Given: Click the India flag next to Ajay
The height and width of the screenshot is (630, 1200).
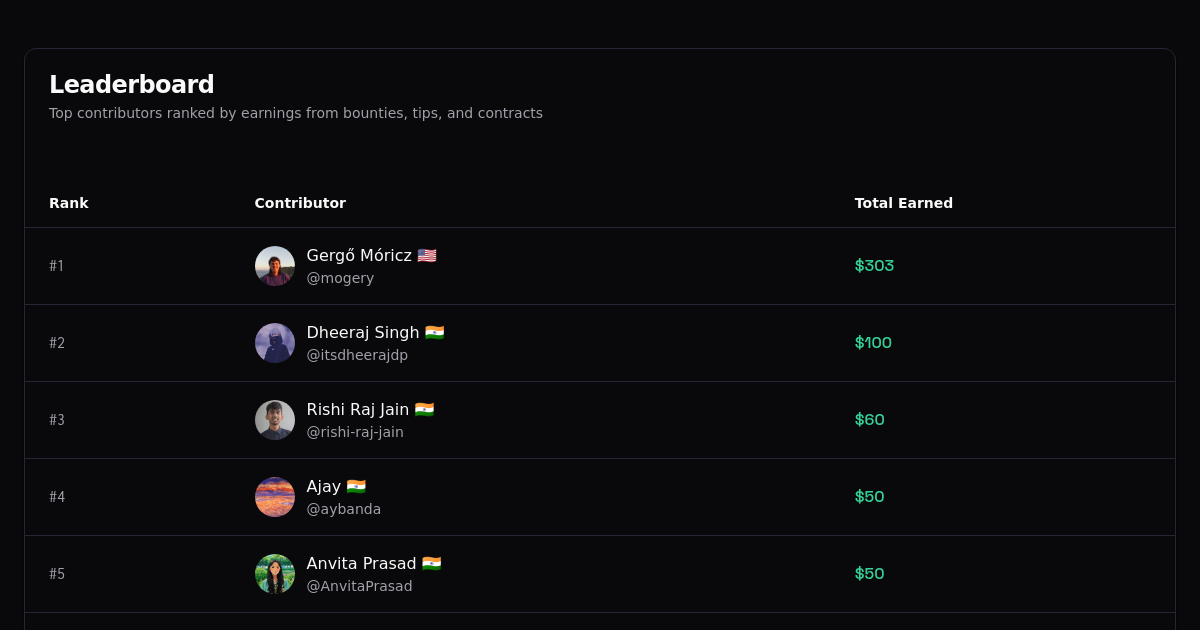Looking at the screenshot, I should point(357,486).
